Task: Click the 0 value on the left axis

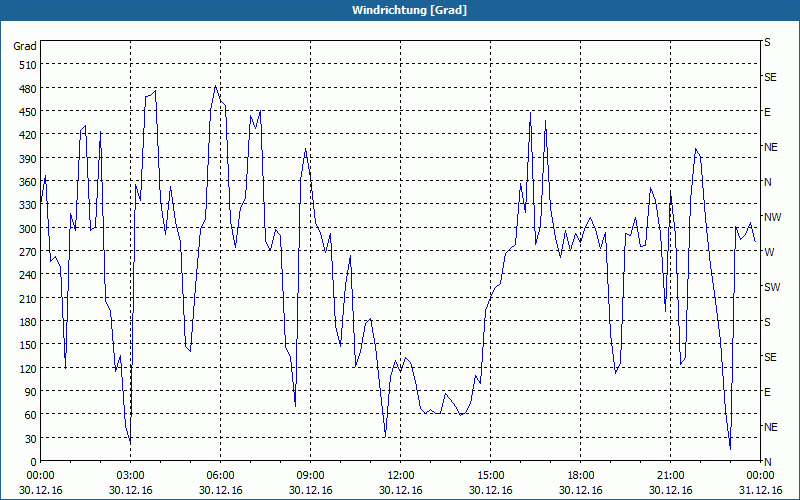Action: pos(34,462)
